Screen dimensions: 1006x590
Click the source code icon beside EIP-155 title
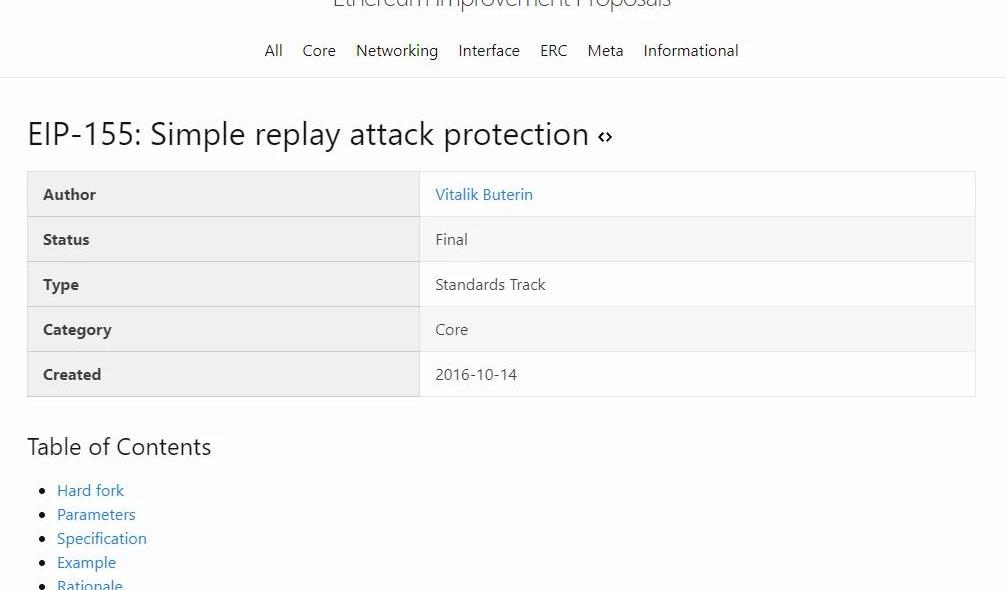click(605, 137)
